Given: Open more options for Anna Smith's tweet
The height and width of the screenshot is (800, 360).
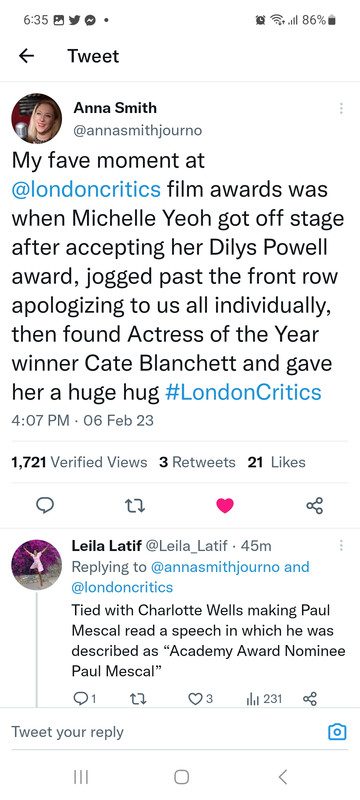Looking at the screenshot, I should (341, 108).
